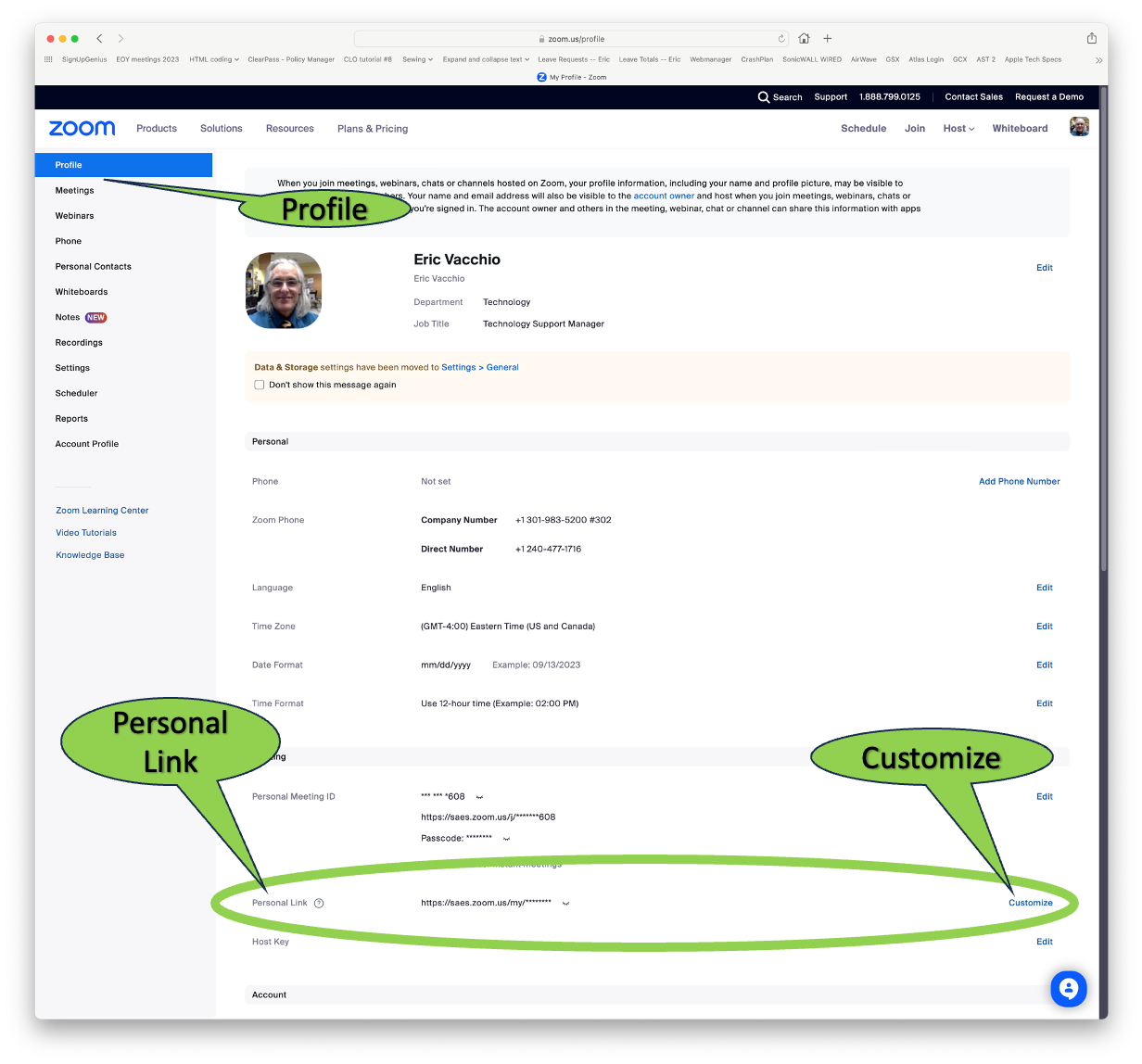Edit the Date Format setting

coord(1045,665)
